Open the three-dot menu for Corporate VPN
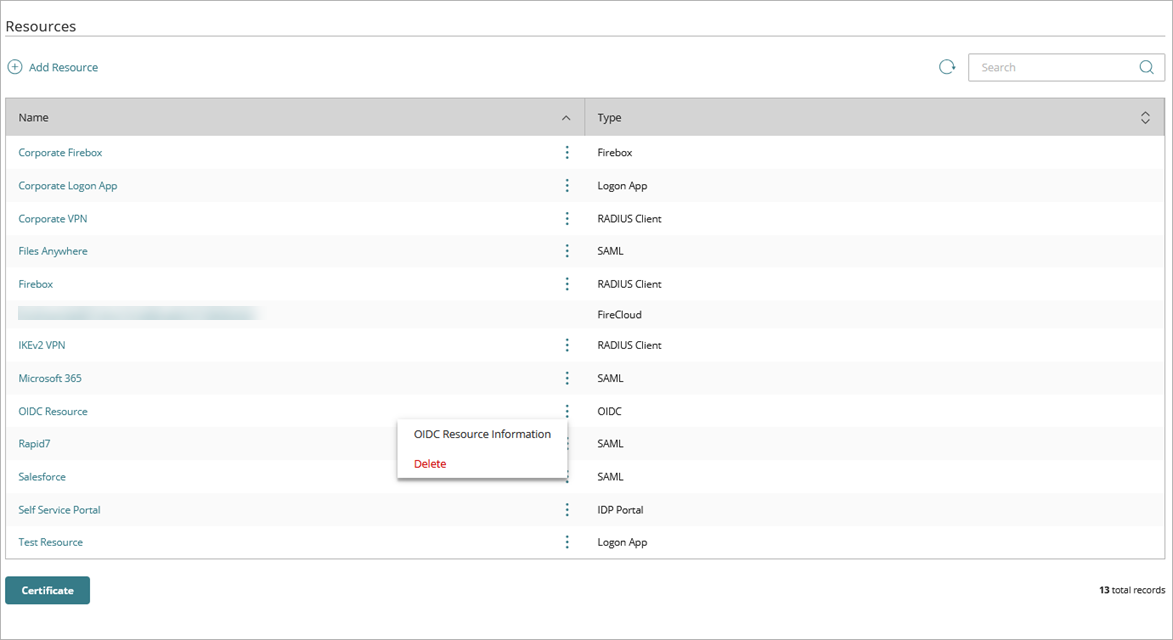The height and width of the screenshot is (640, 1173). coord(567,219)
